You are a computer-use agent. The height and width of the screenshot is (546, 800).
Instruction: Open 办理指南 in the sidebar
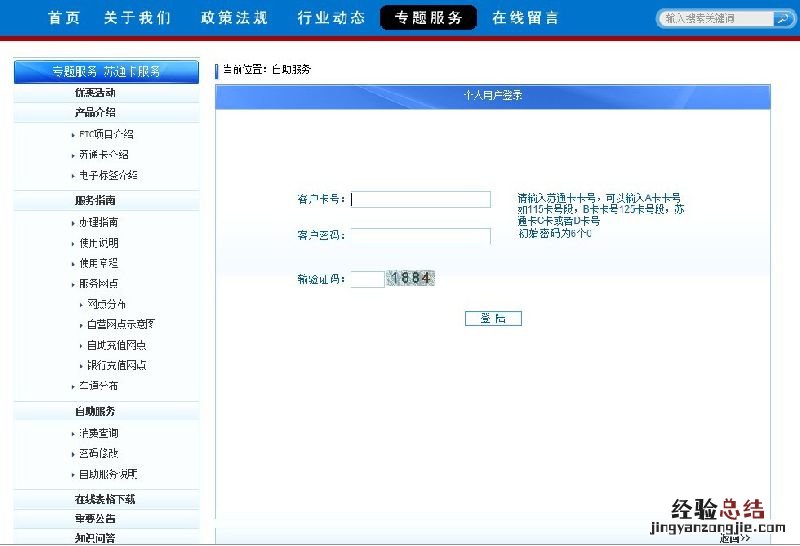point(98,222)
